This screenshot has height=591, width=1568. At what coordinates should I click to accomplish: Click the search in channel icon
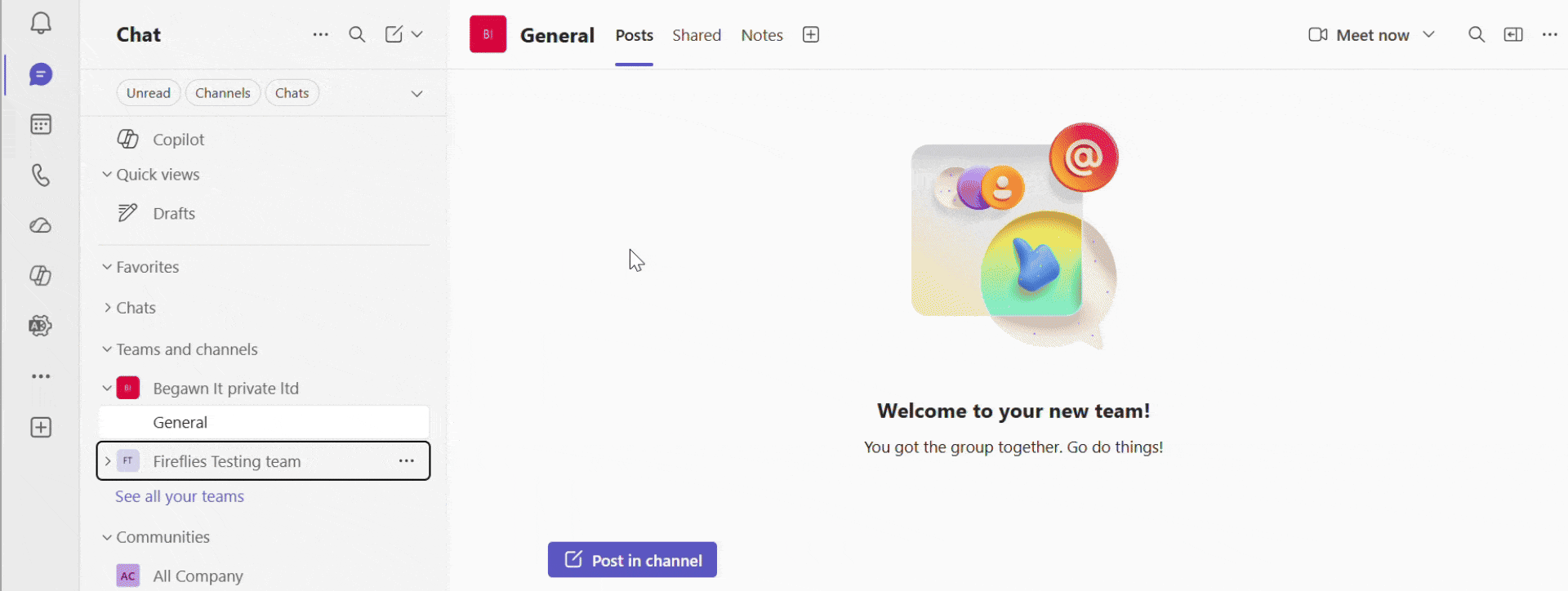[x=1477, y=34]
